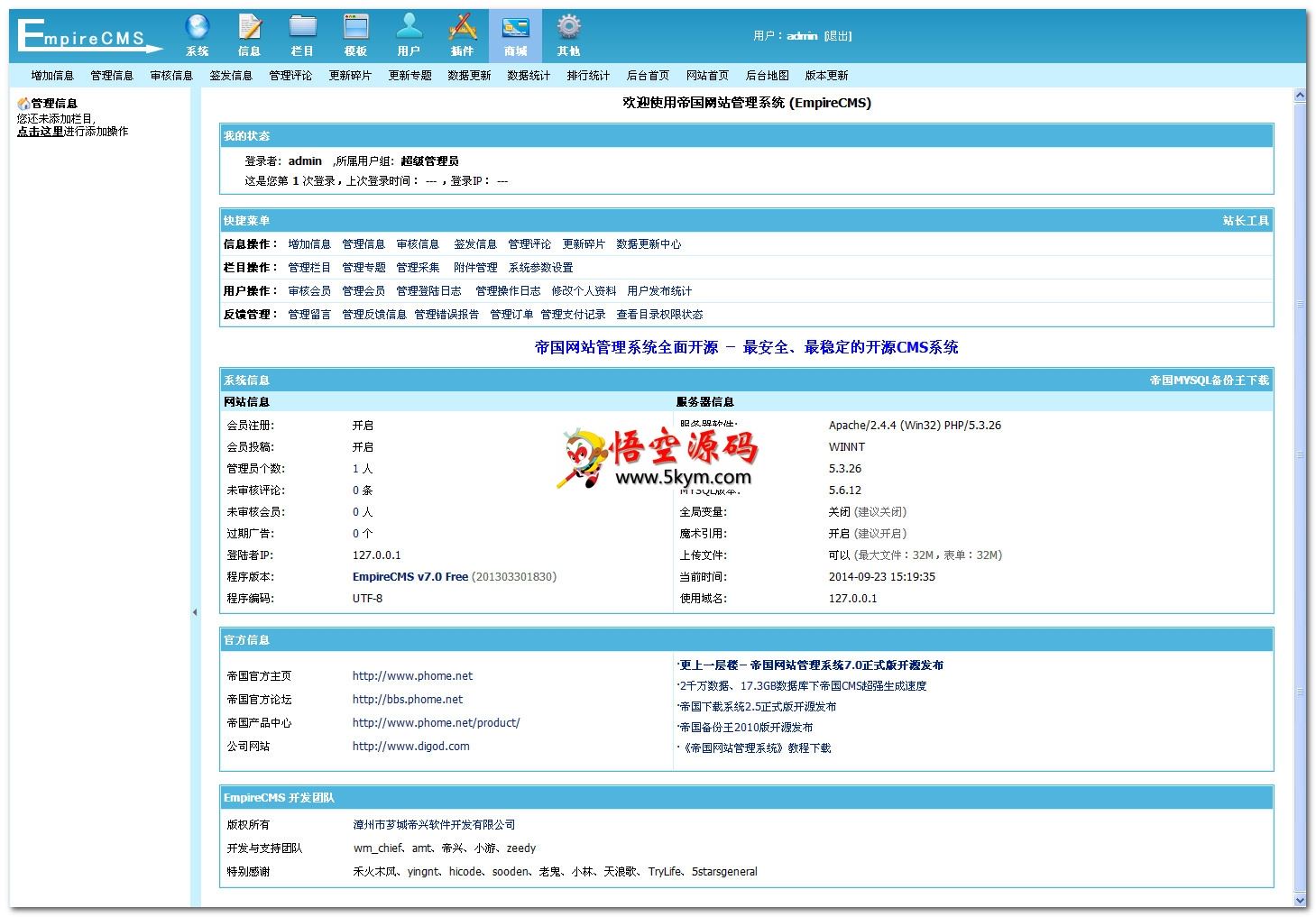
Task: Open the 帝国下载系统2.5正式版 news link
Action: [x=758, y=707]
